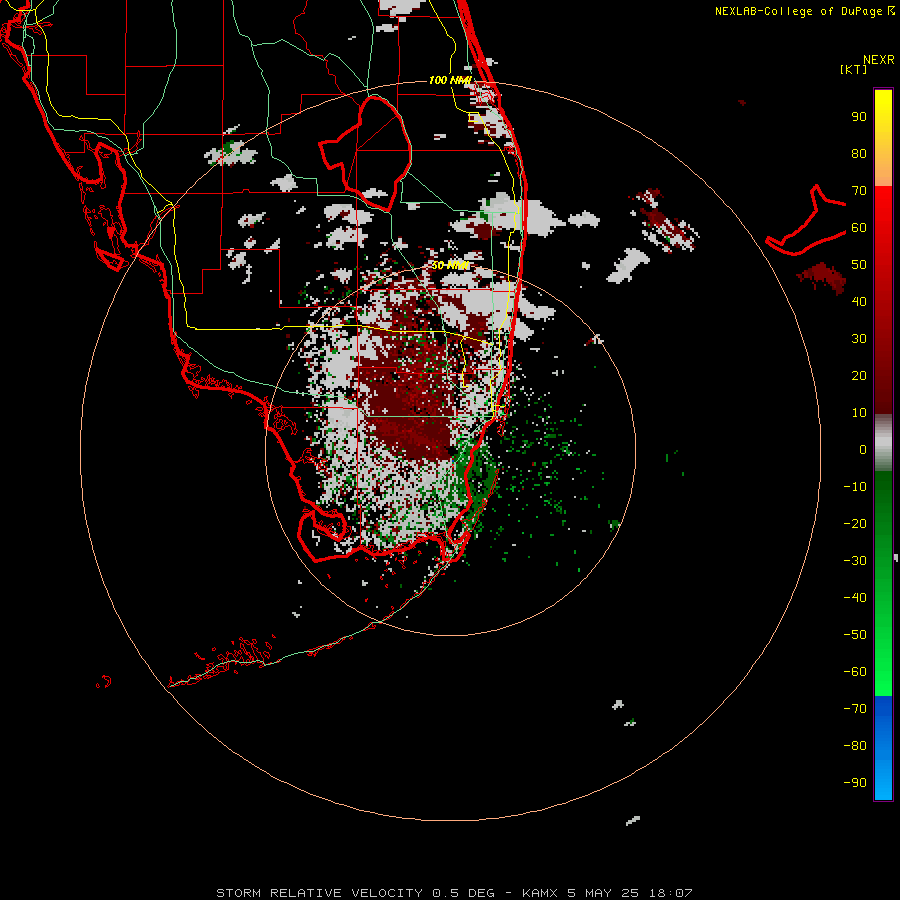The height and width of the screenshot is (900, 900).
Task: Click the positive 70 scale value
Action: pos(859,191)
